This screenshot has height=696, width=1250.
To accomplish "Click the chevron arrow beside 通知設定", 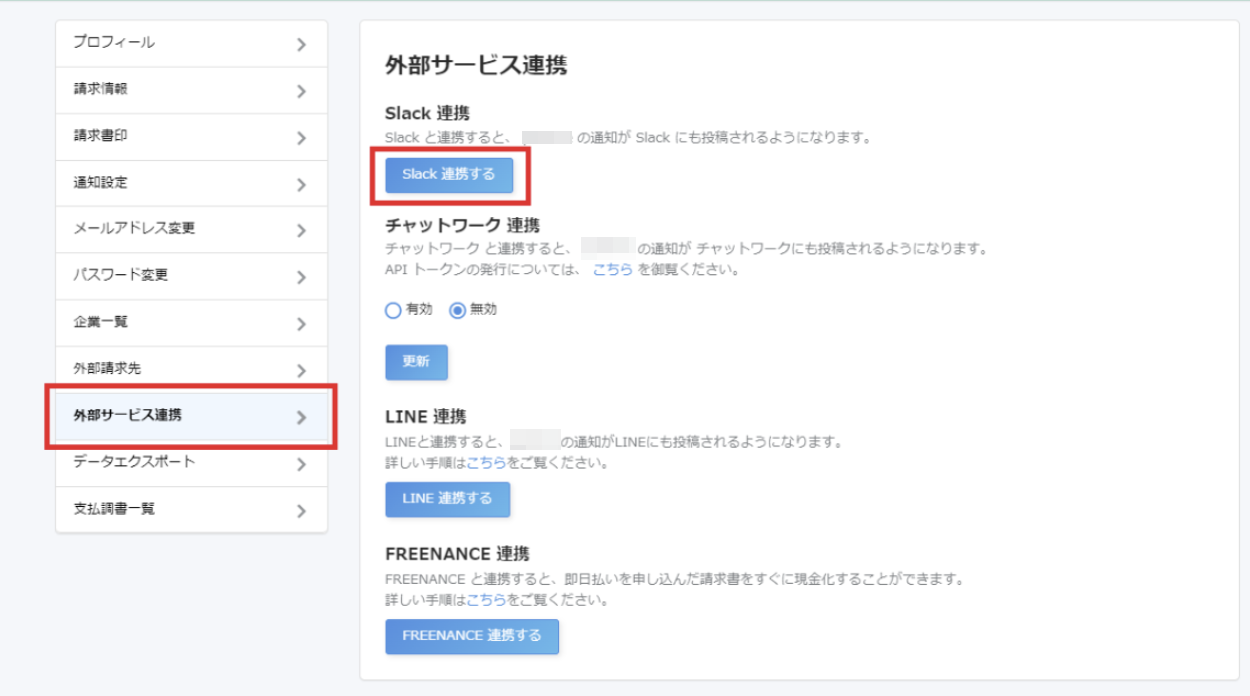I will tap(301, 185).
